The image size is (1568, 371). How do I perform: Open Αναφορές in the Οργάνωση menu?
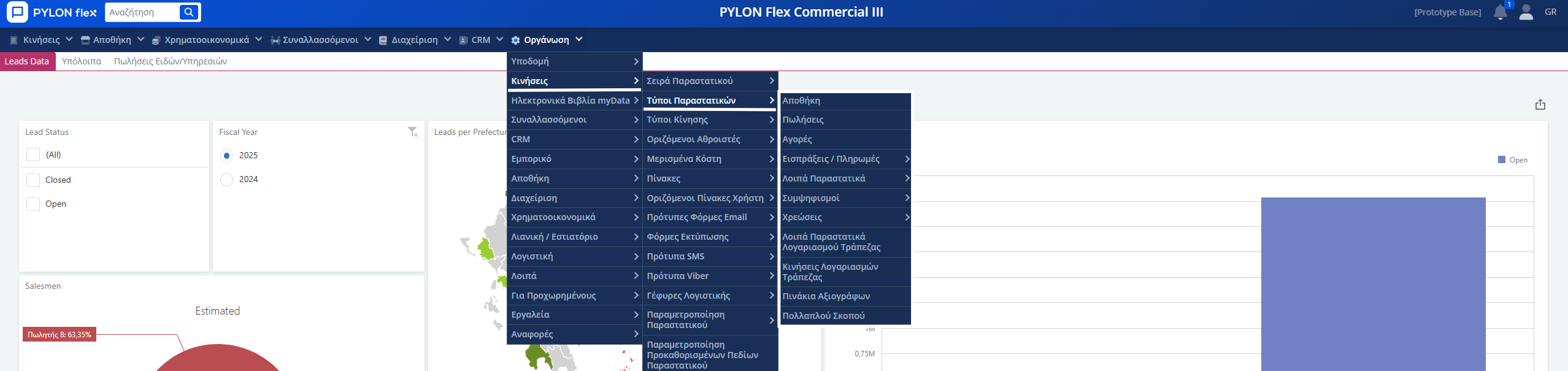pos(574,334)
